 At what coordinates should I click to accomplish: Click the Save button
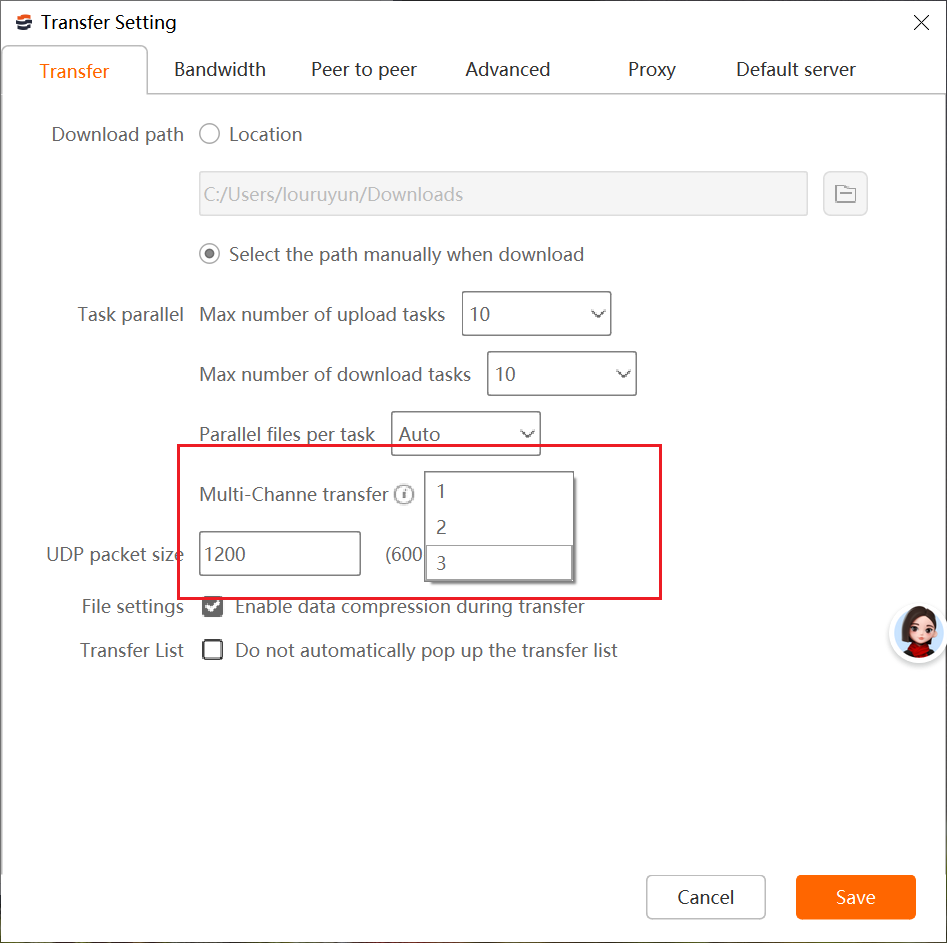[x=855, y=897]
